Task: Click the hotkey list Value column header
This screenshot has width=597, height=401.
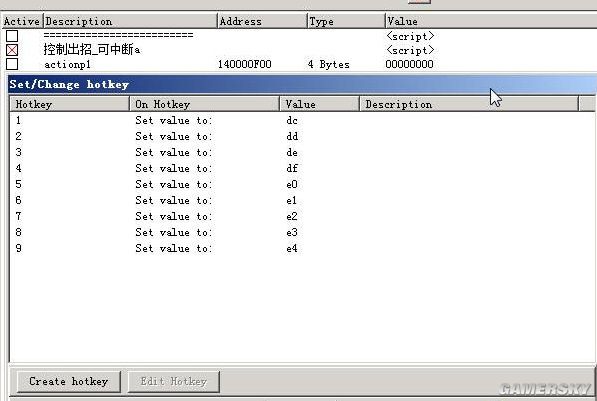Action: (x=319, y=104)
